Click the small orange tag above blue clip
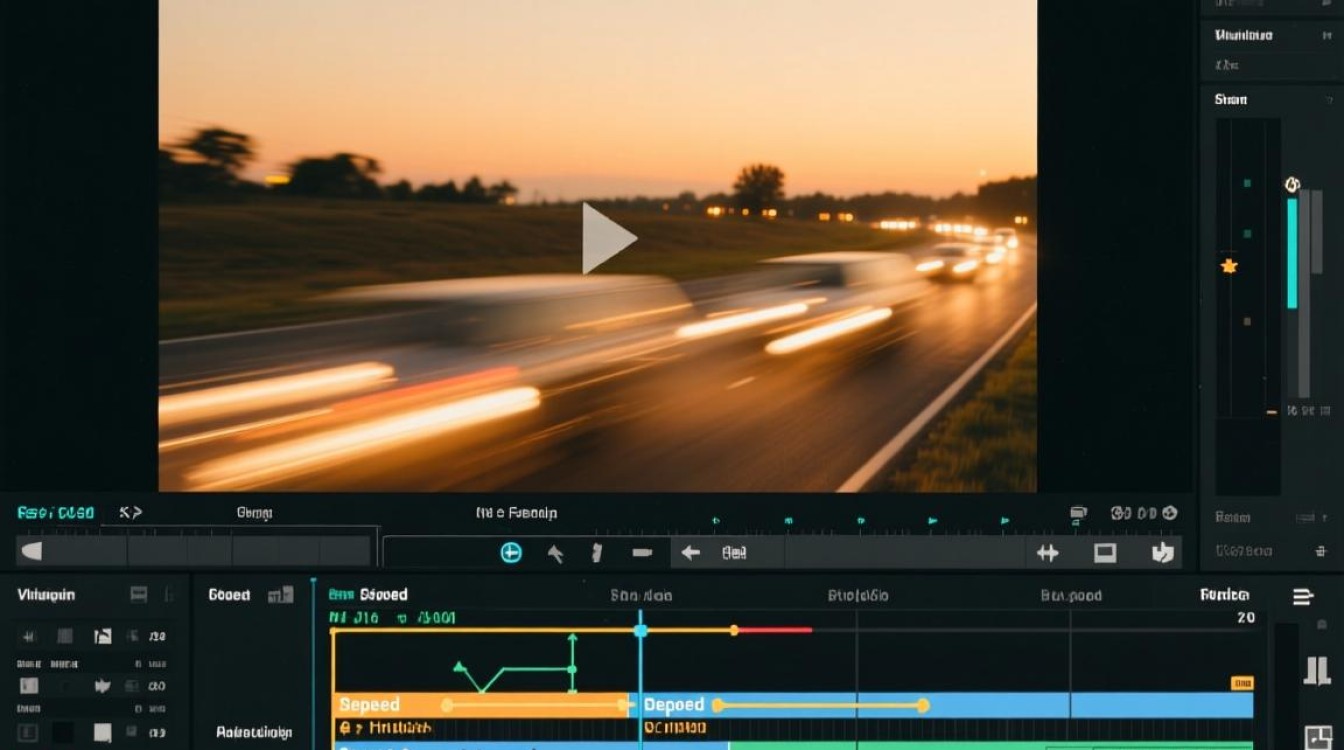1344x750 pixels. (1242, 683)
